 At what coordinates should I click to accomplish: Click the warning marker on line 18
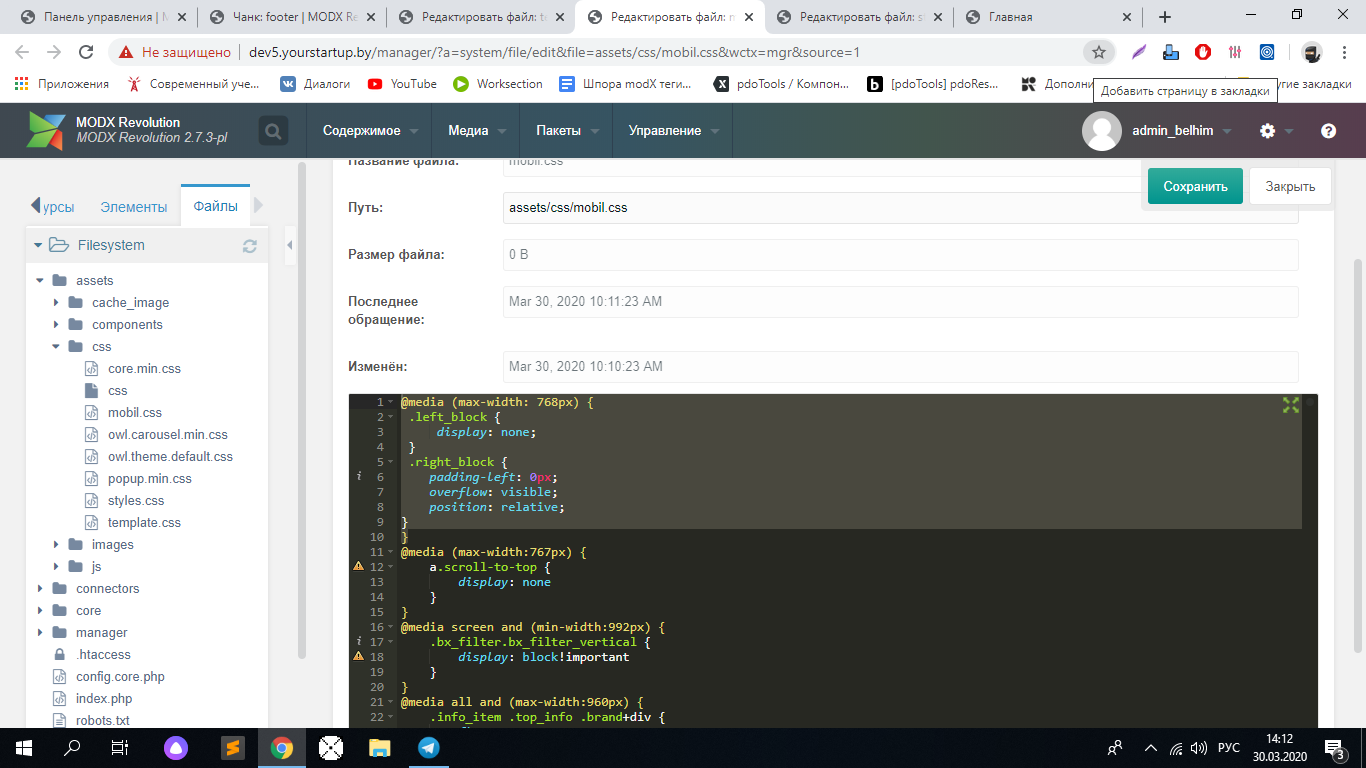point(358,657)
